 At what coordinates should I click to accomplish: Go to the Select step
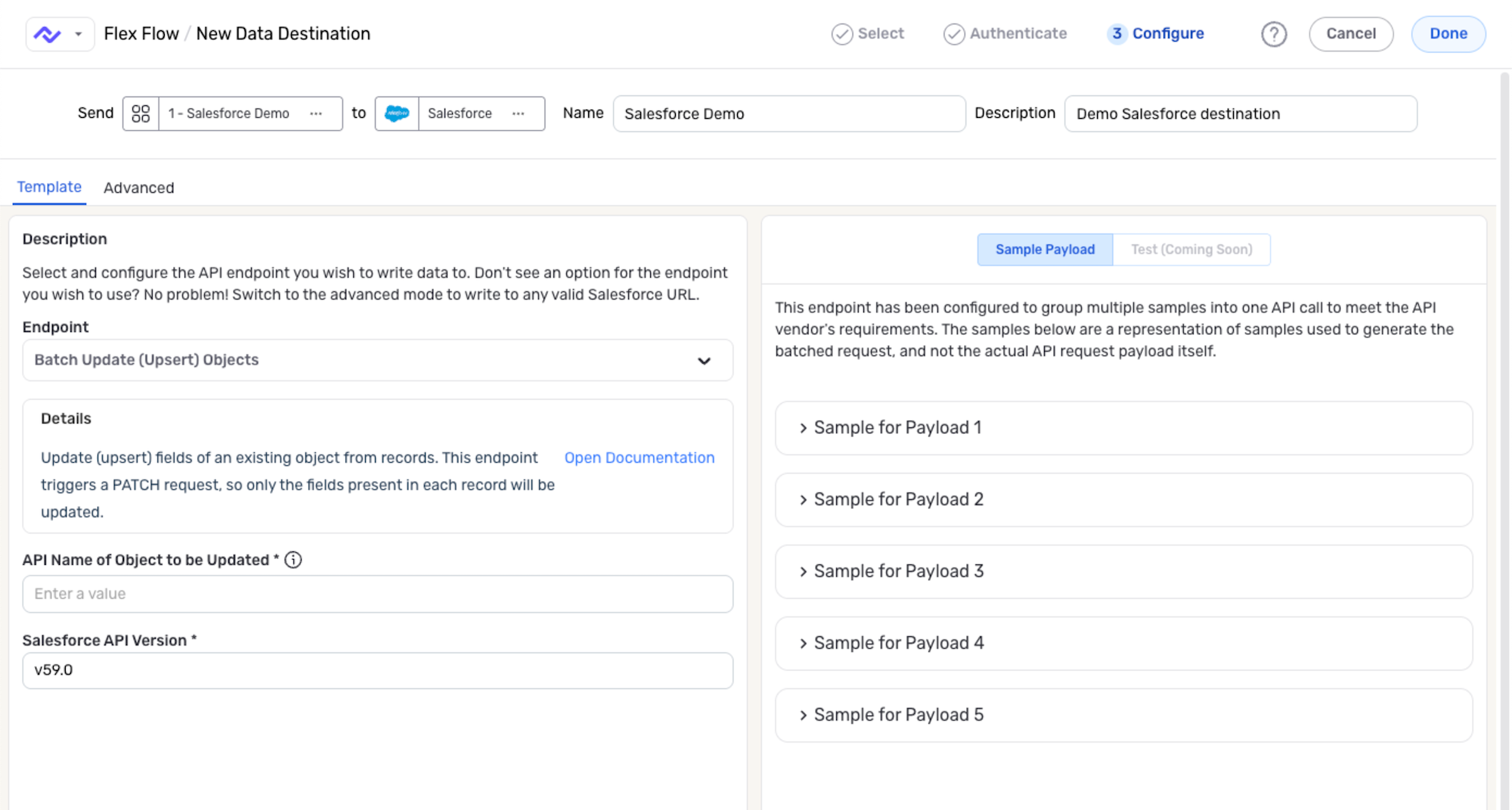coord(868,34)
